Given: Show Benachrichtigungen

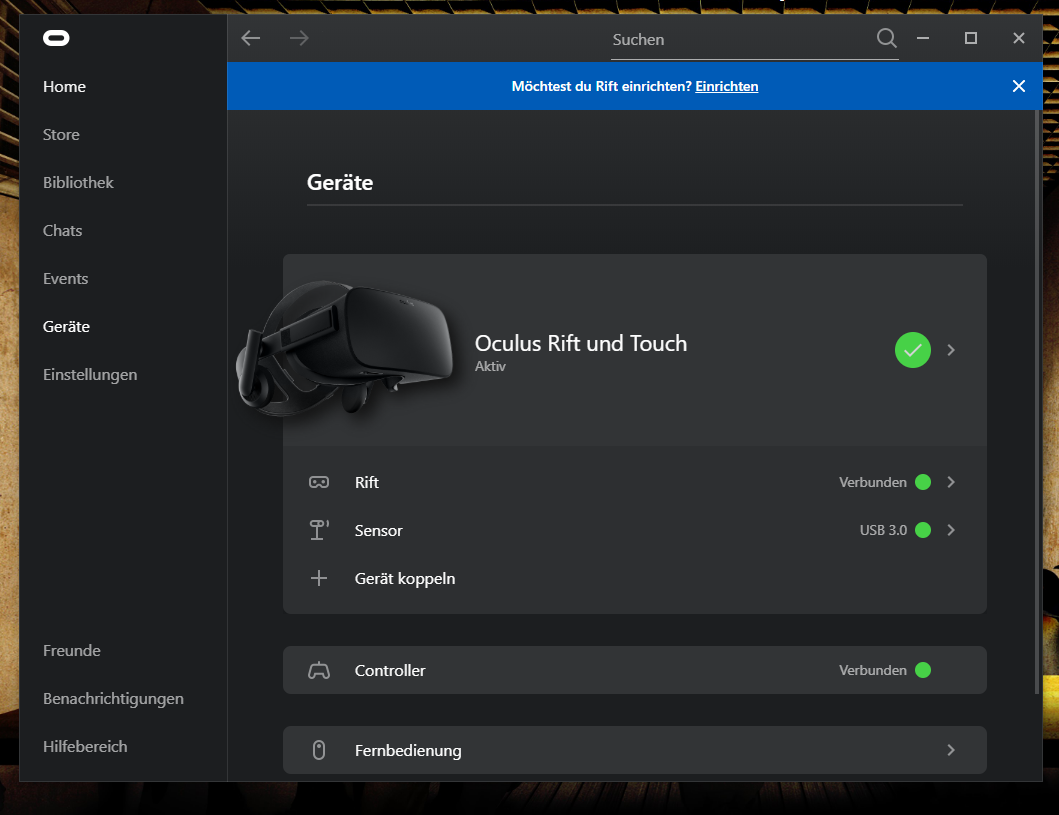Looking at the screenshot, I should [113, 699].
